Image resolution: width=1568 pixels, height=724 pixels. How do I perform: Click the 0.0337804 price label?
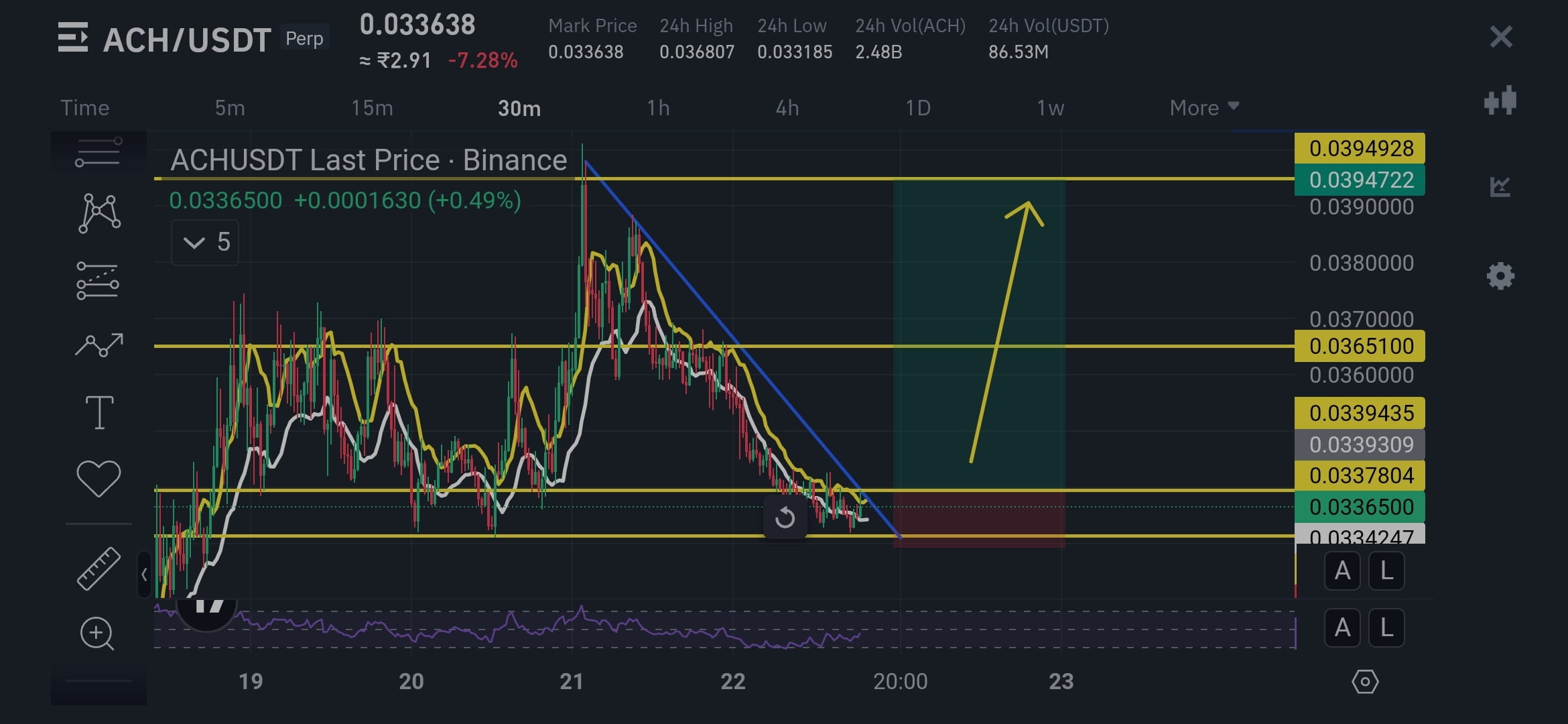pos(1360,475)
